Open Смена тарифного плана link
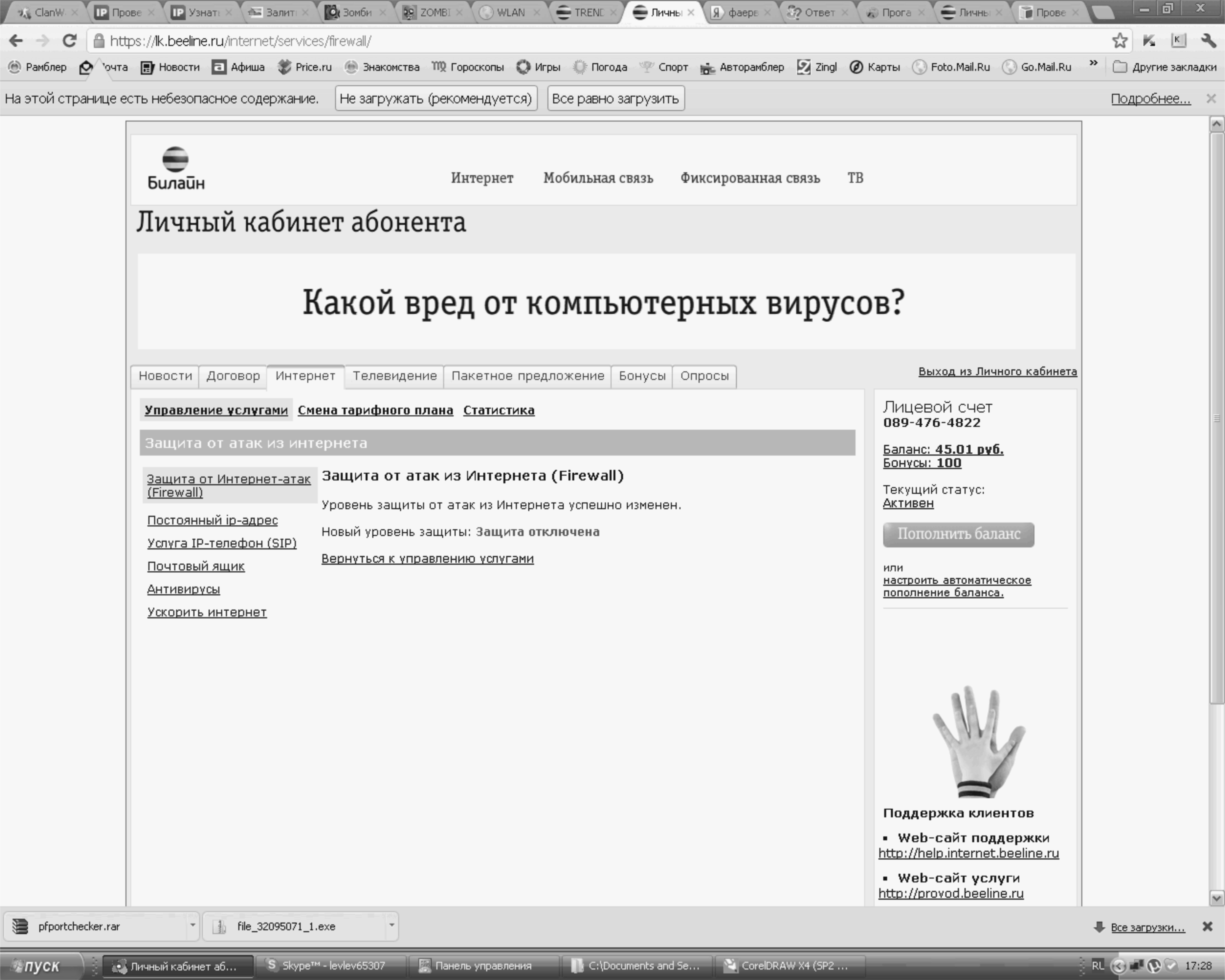1225x980 pixels. 375,410
